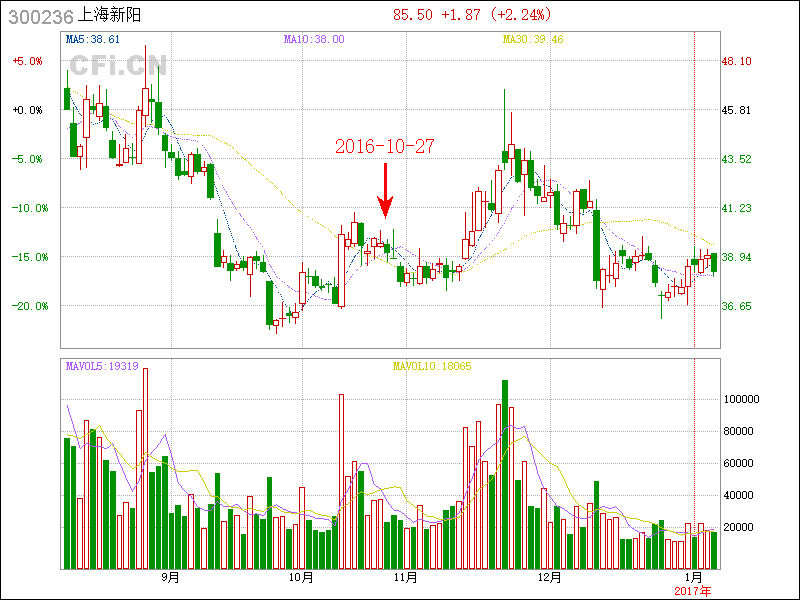Click the 41.23 price axis label
The image size is (800, 600).
736,208
